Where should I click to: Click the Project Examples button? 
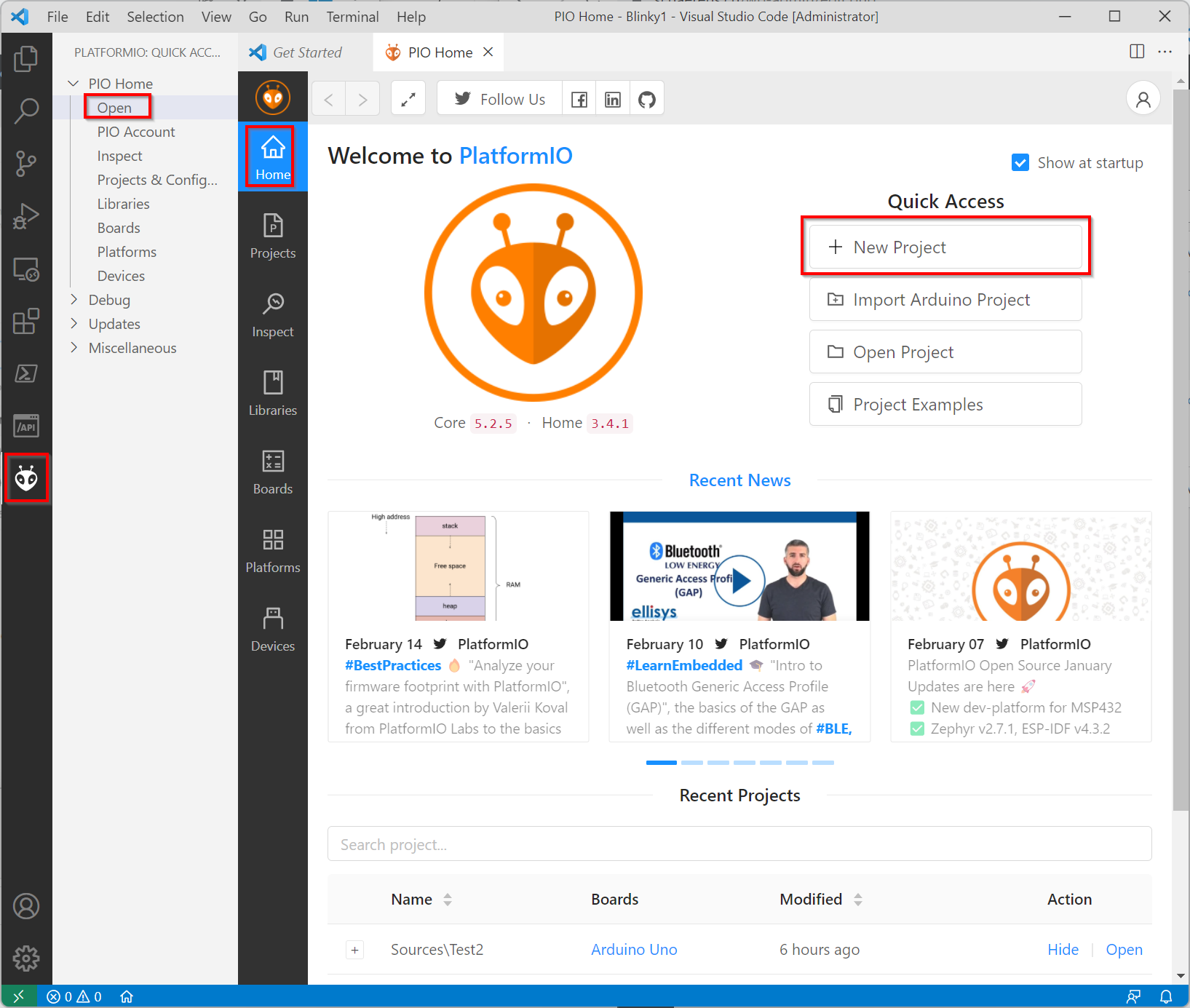tap(945, 405)
